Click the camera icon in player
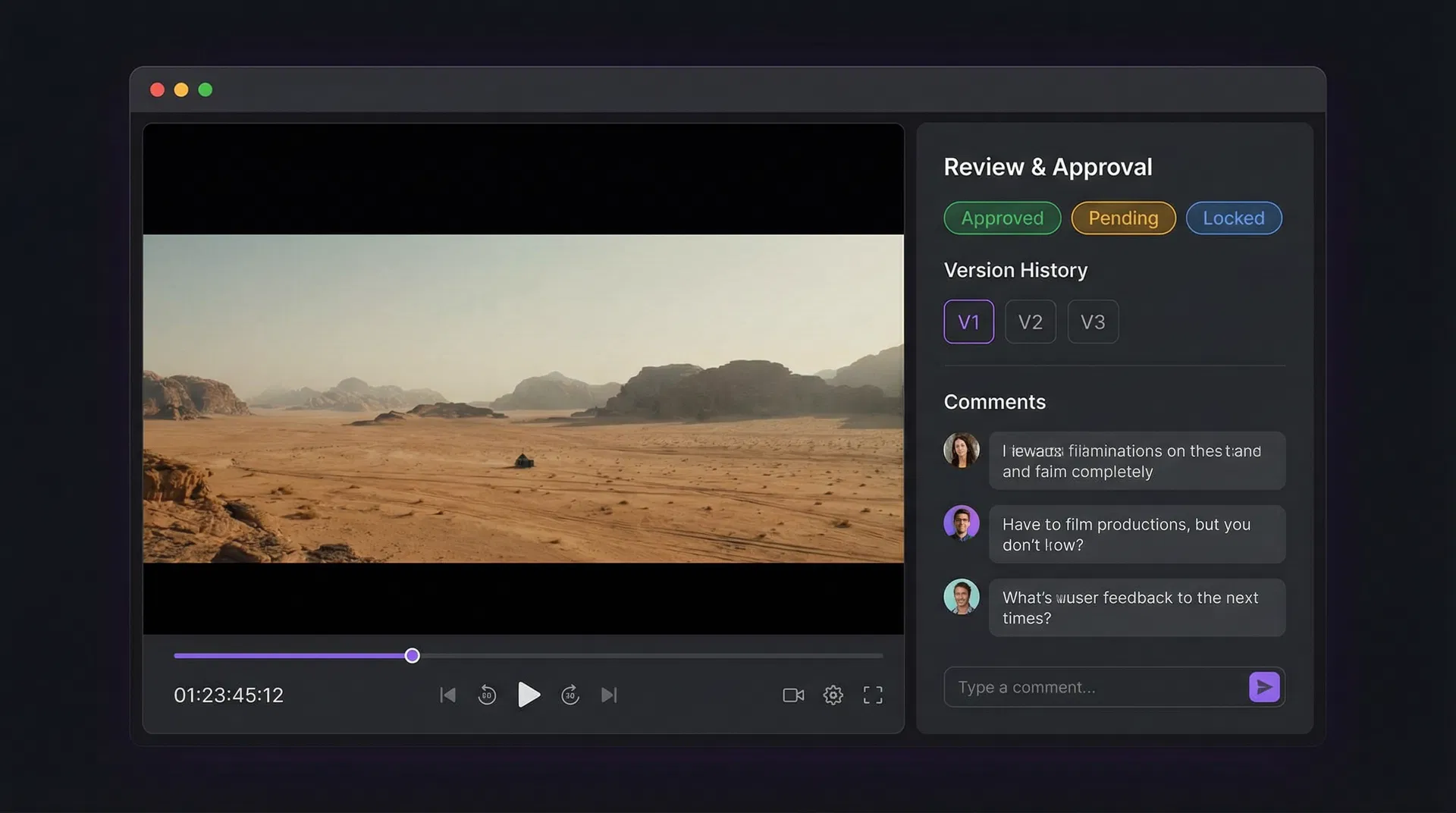Screen dimensions: 1456x813 (793, 695)
